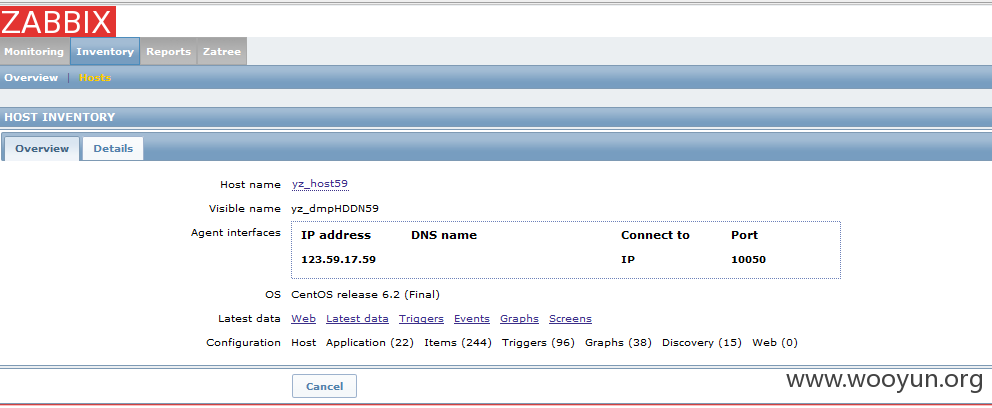Open the Latest data link
Viewport: 992px width, 408px height.
click(357, 319)
